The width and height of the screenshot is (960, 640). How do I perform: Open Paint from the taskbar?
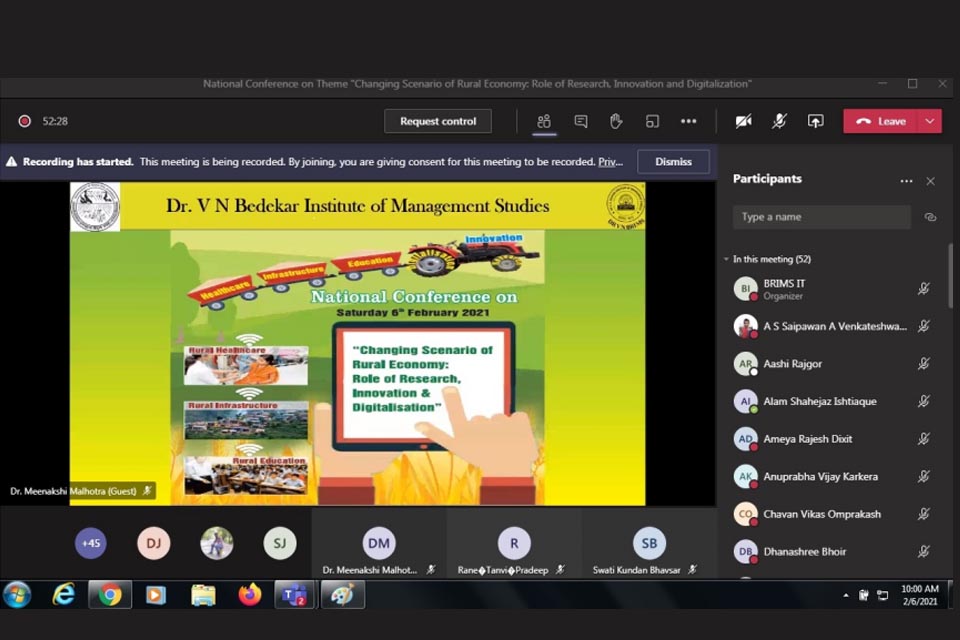click(342, 595)
